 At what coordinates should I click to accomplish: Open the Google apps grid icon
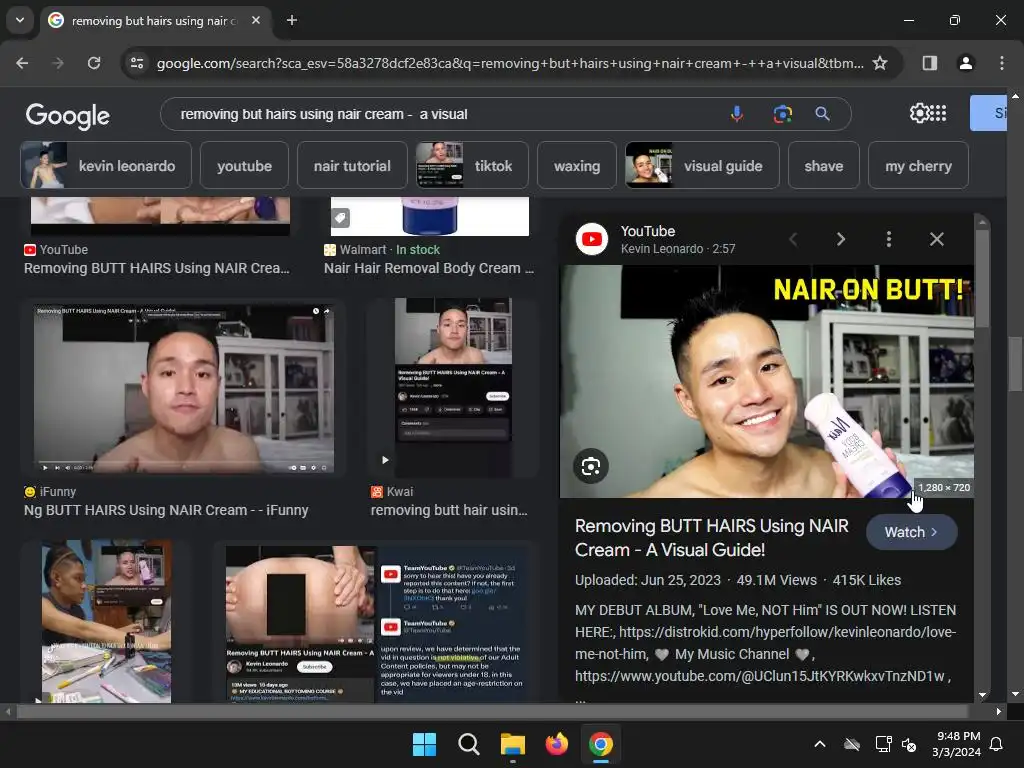click(x=938, y=113)
